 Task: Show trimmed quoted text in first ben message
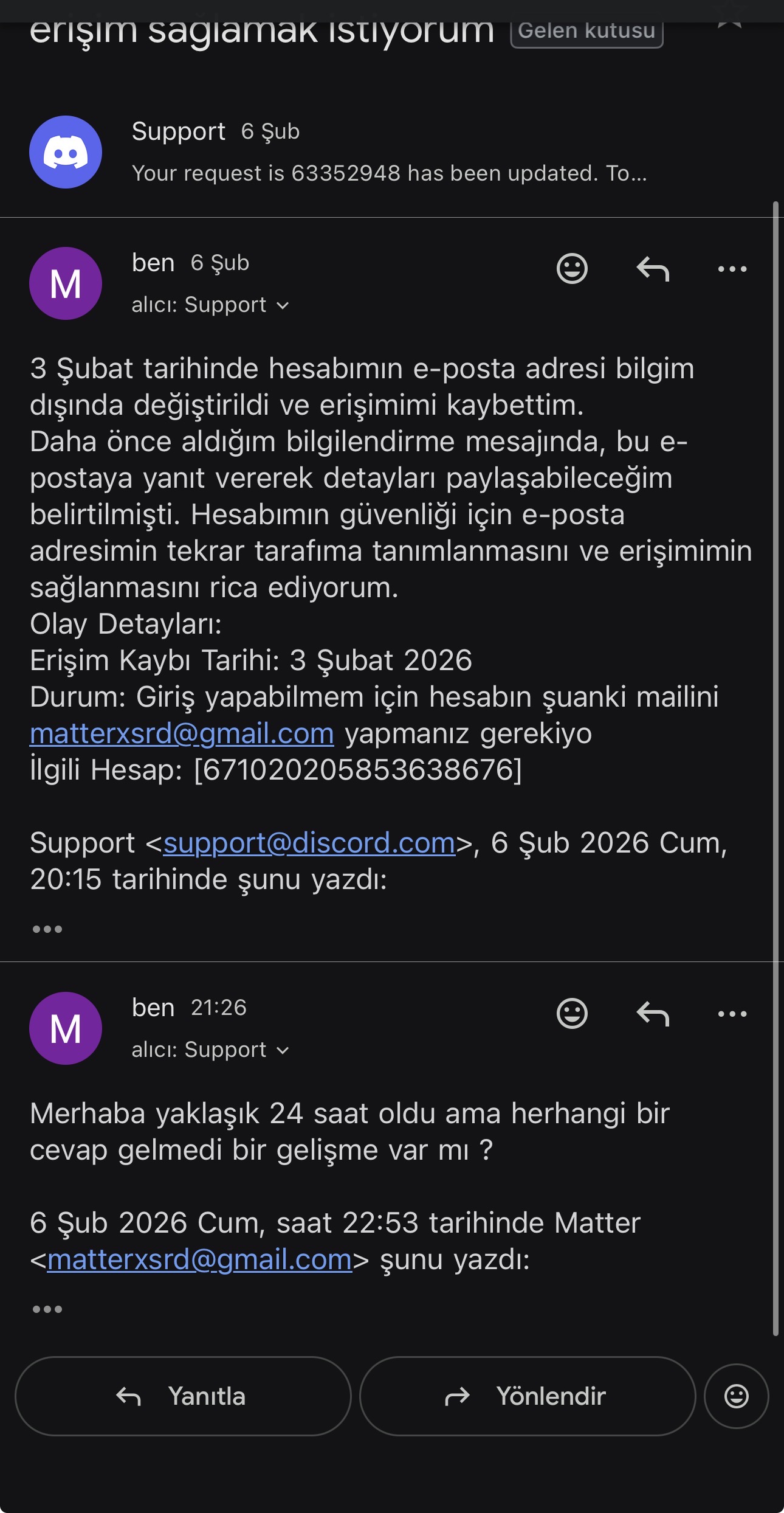(47, 929)
